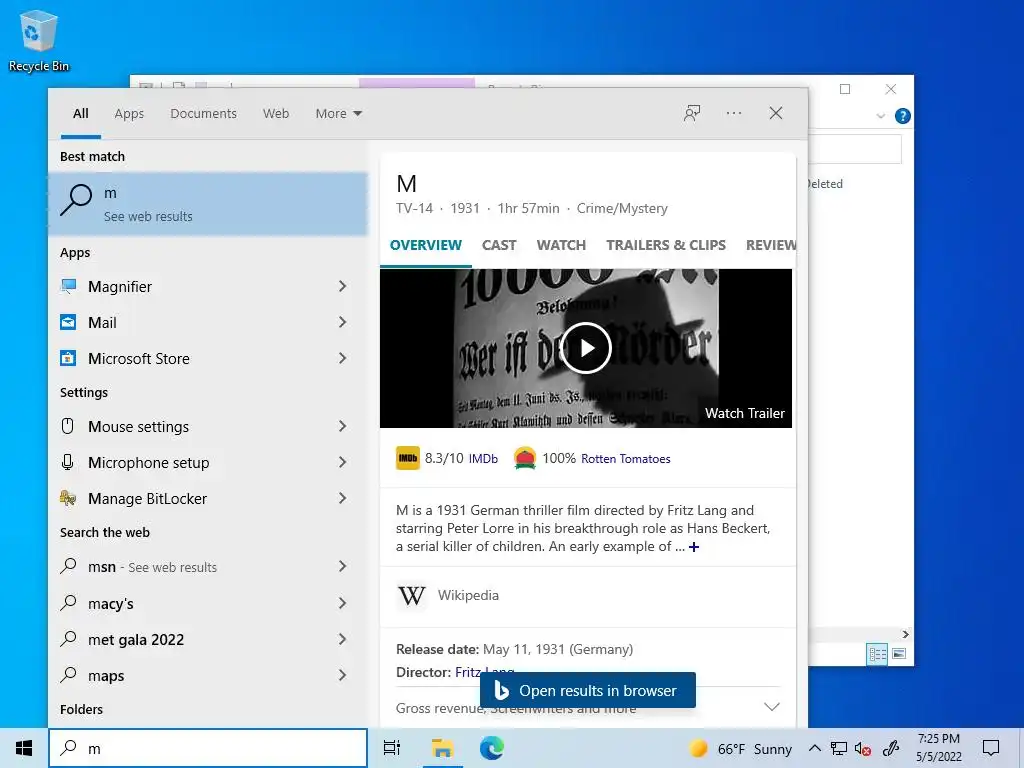Click the right scroll arrow in the background window
This screenshot has width=1024, height=768.
pos(905,634)
